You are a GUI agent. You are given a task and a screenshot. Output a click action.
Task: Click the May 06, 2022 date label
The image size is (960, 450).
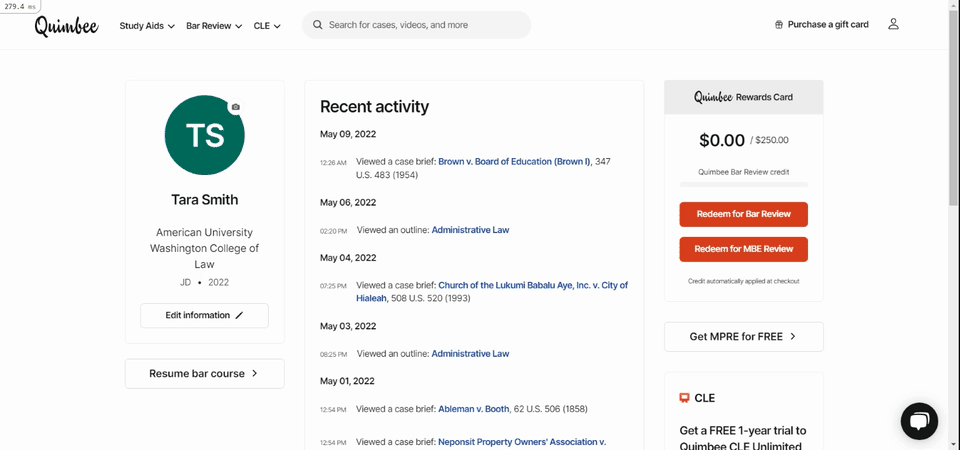[x=348, y=203]
